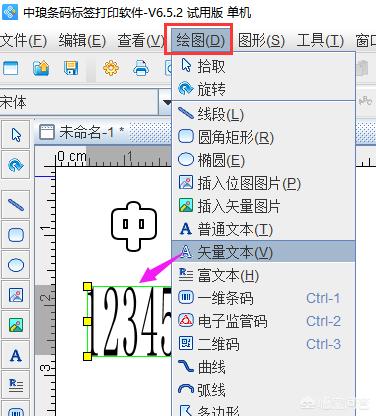Image resolution: width=376 pixels, height=416 pixels.
Task: Choose 旋转 from the drawing menu
Action: (x=263, y=89)
